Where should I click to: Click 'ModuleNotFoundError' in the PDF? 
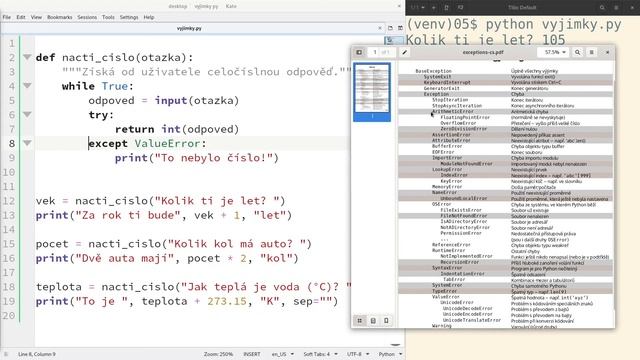[467, 163]
